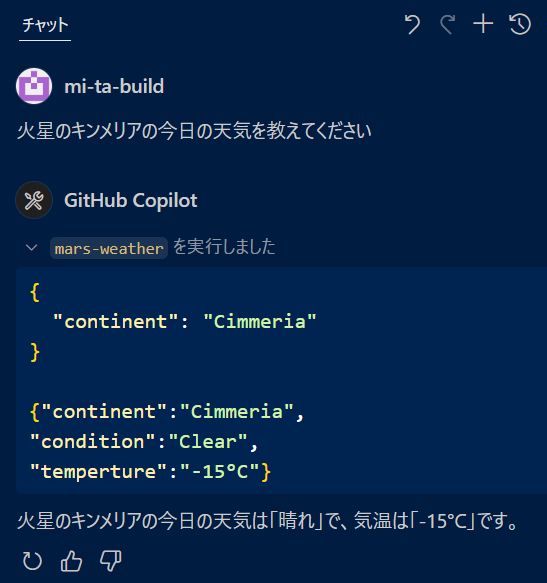Click the GitHub Copilot tools avatar
The height and width of the screenshot is (583, 547).
click(34, 200)
